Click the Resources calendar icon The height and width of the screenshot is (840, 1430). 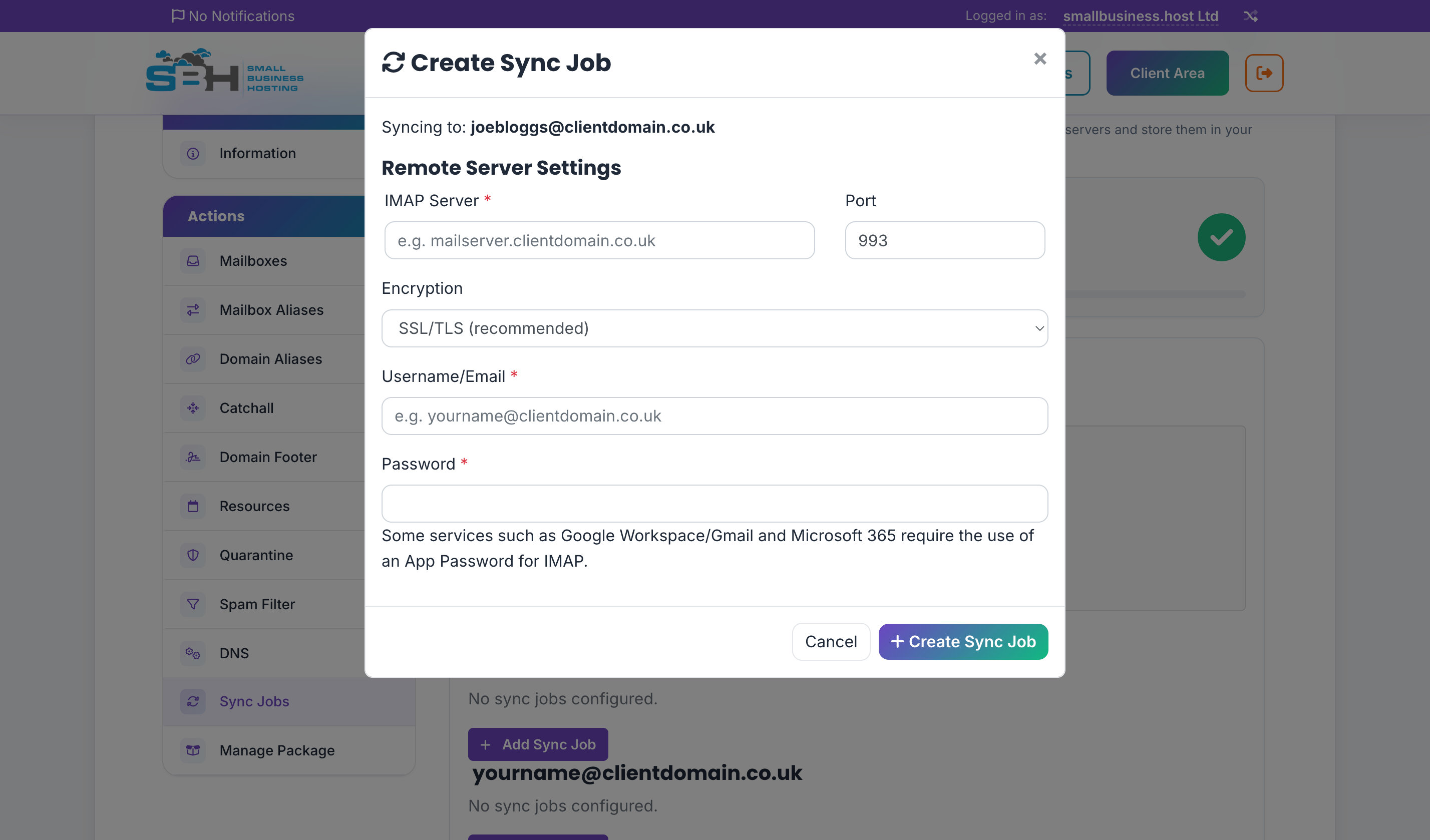pyautogui.click(x=193, y=506)
